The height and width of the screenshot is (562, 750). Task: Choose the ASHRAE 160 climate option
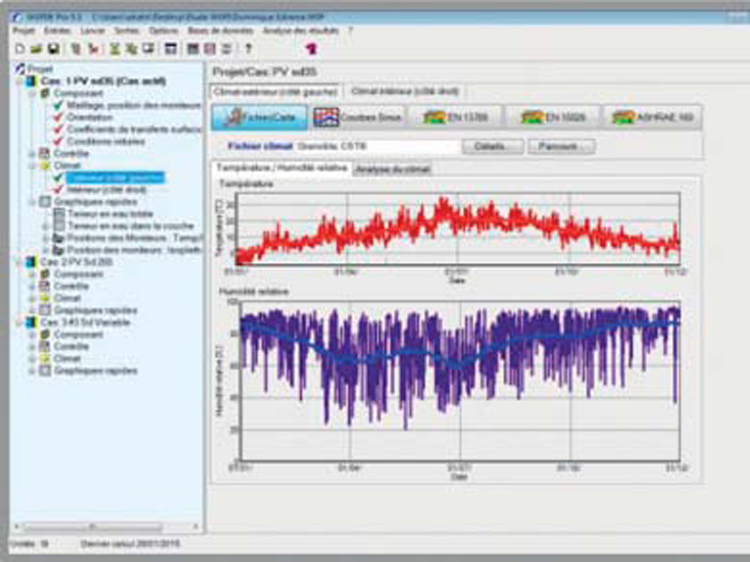point(654,117)
